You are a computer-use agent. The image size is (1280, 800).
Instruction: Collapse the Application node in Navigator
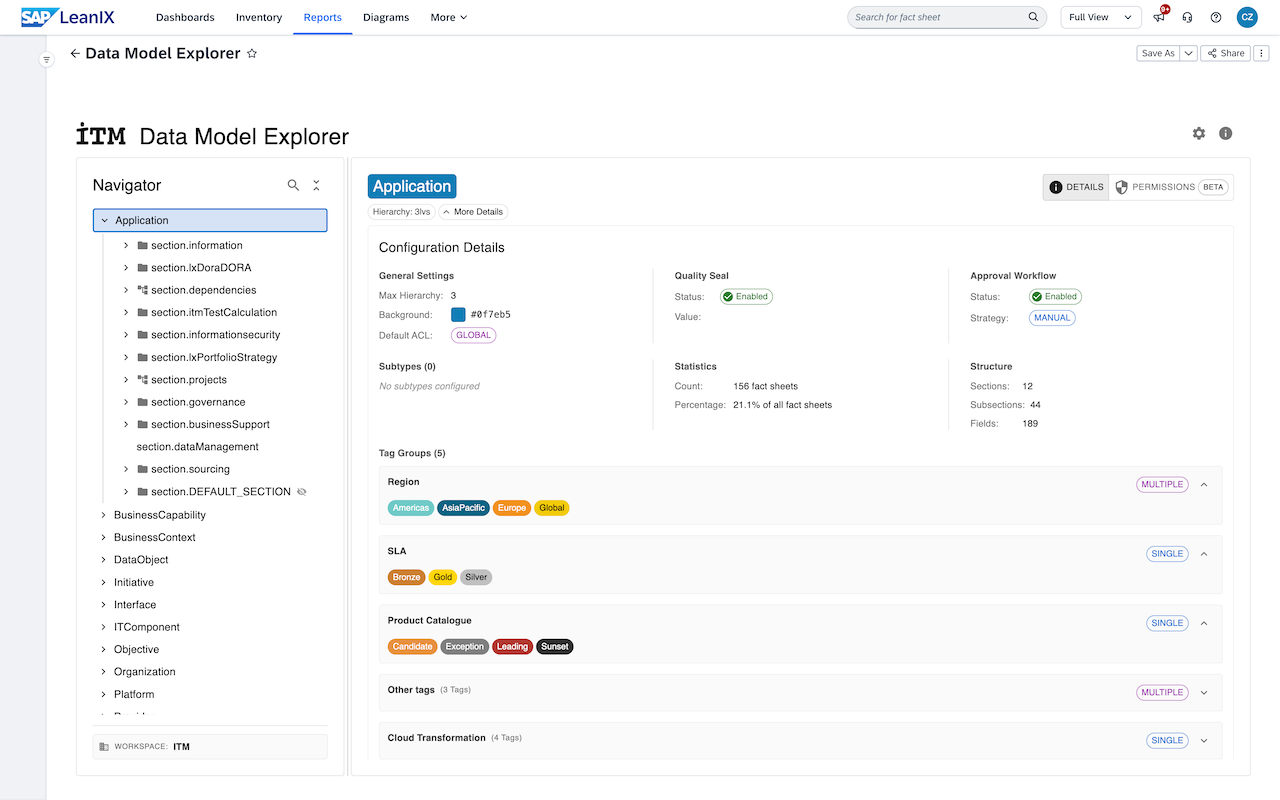tap(104, 220)
